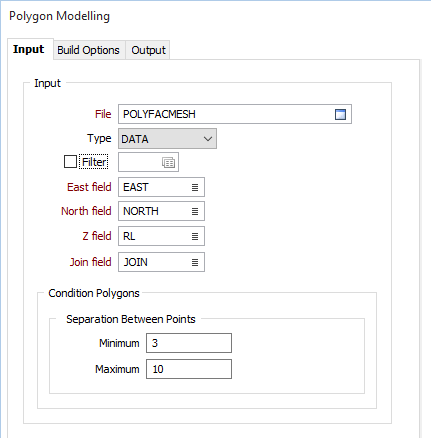Expand the Type dropdown showing DATA
This screenshot has width=431, height=438.
pyautogui.click(x=167, y=139)
